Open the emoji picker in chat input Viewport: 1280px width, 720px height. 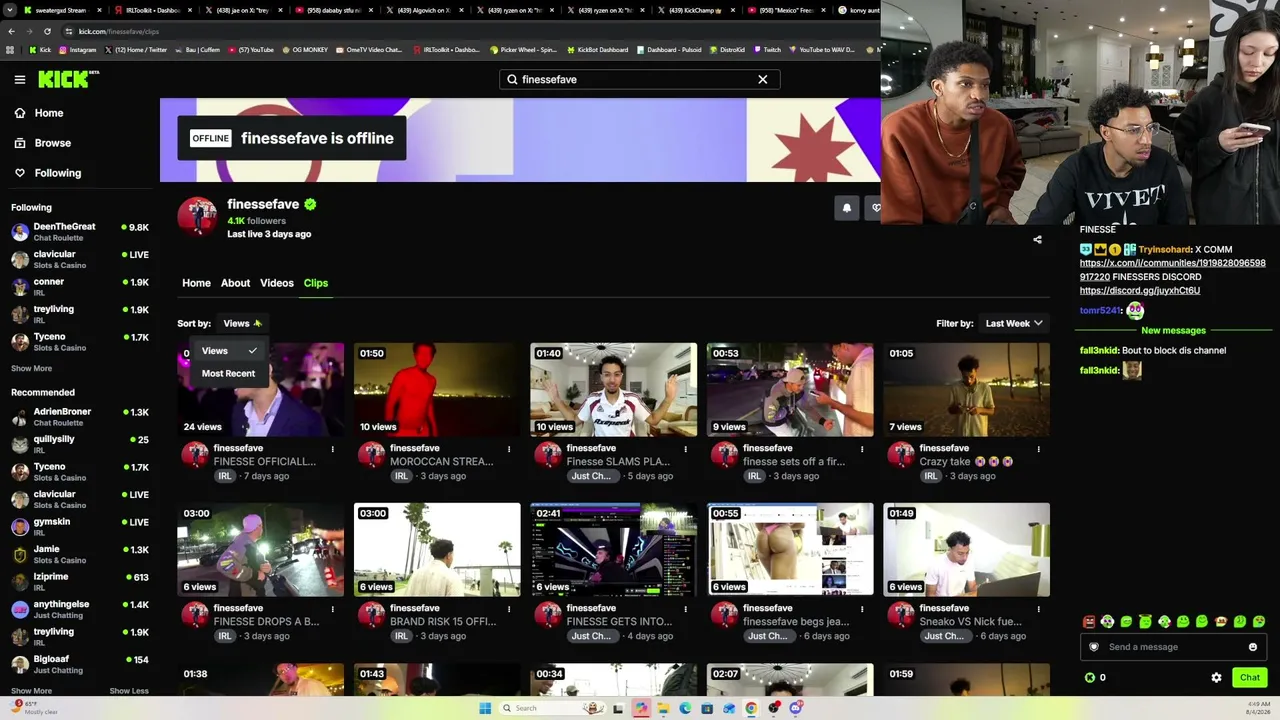point(1253,647)
